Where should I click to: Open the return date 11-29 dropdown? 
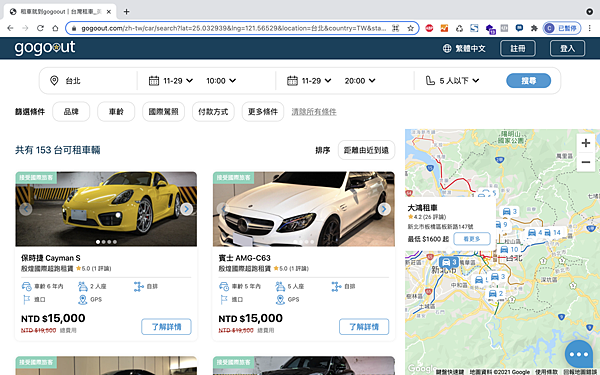[x=309, y=81]
